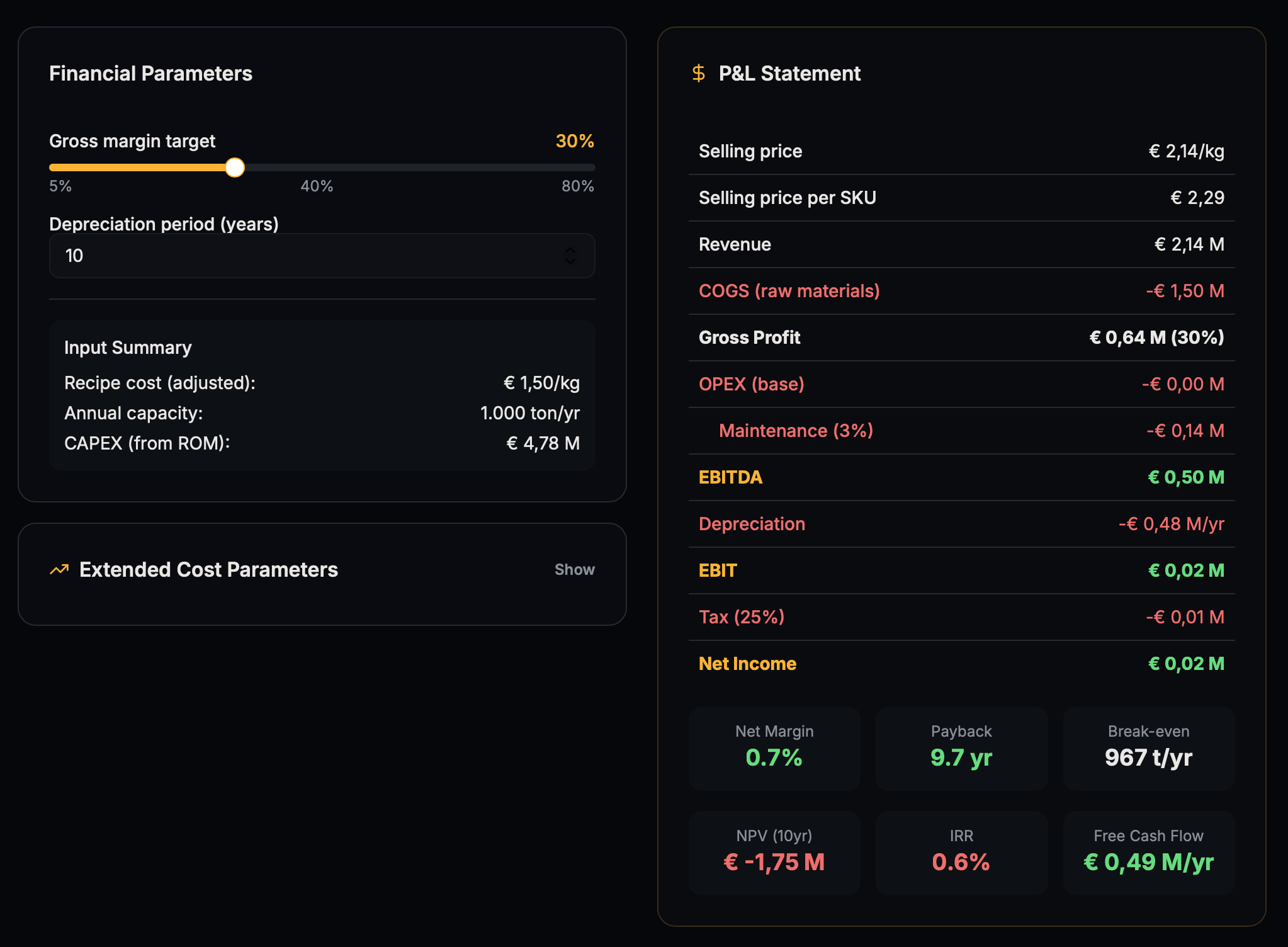
Task: Click the Free Cash Flow card
Action: pyautogui.click(x=1148, y=852)
